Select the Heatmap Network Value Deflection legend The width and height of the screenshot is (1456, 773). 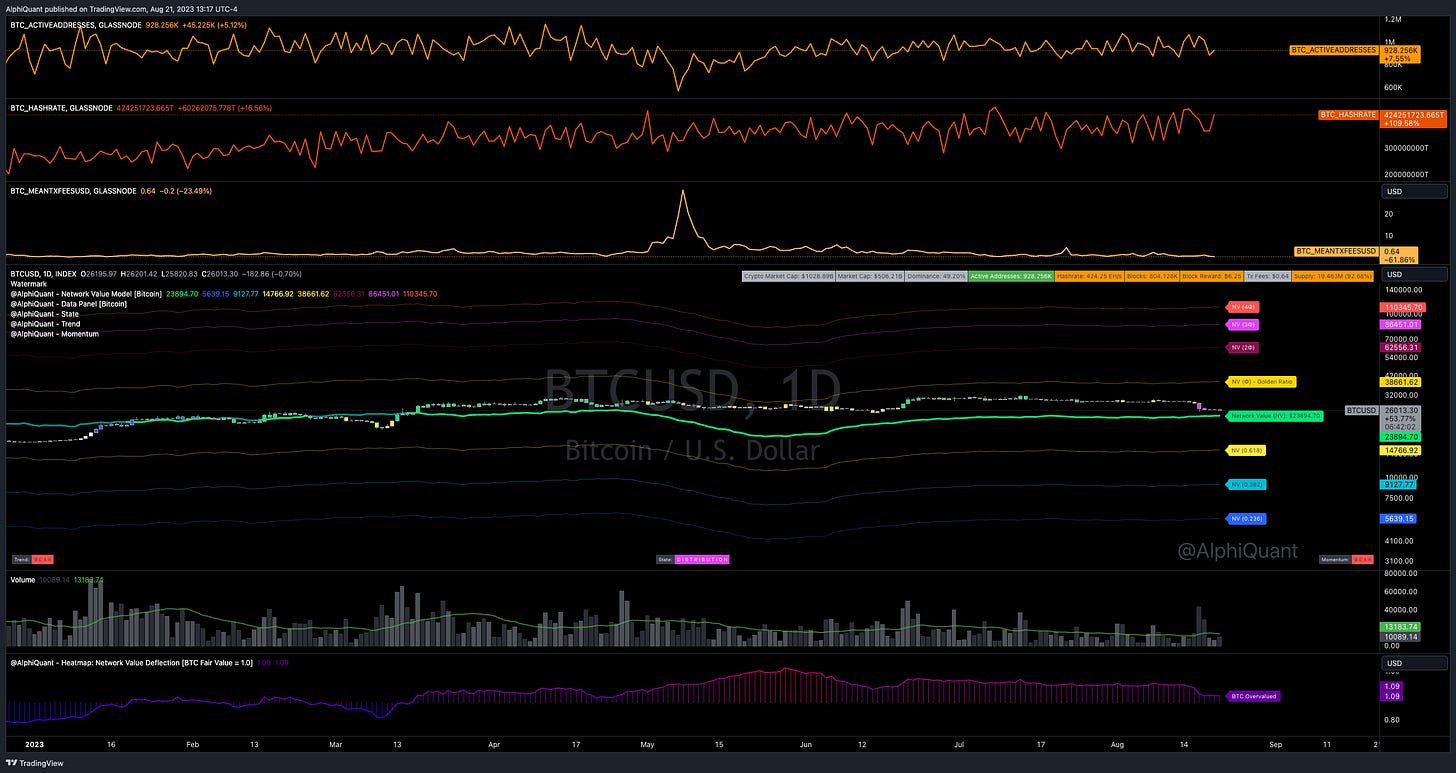(131, 663)
